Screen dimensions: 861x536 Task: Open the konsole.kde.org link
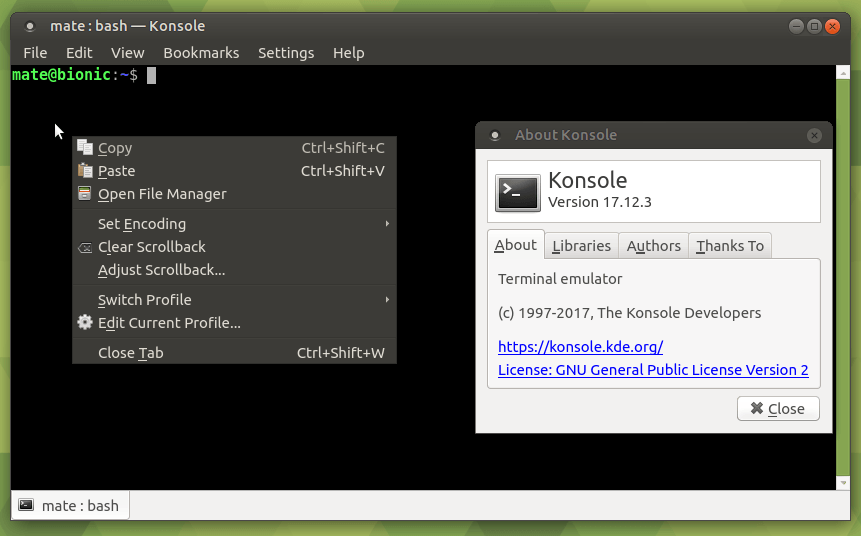[x=580, y=347]
